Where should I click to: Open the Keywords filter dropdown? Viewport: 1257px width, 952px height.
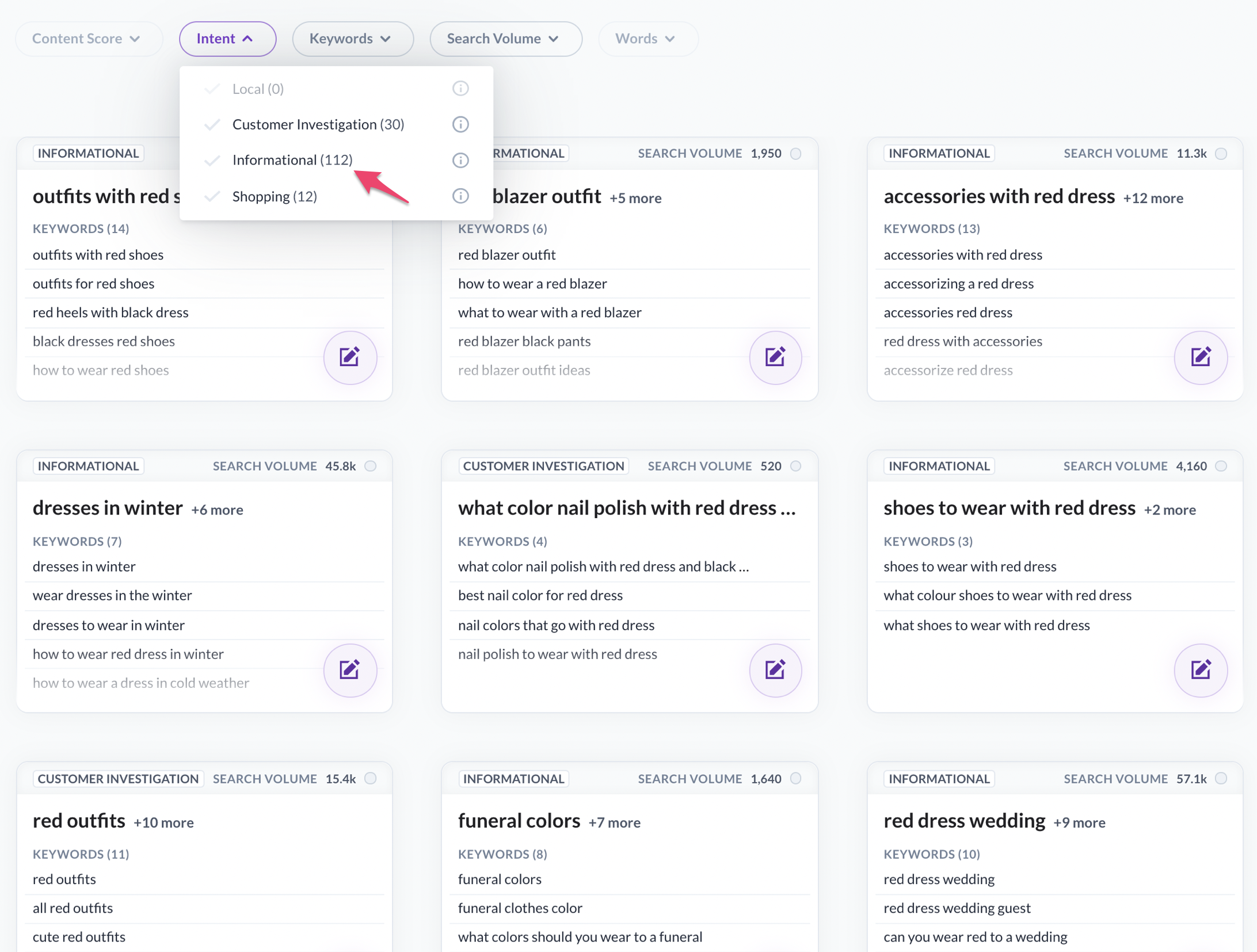(352, 39)
